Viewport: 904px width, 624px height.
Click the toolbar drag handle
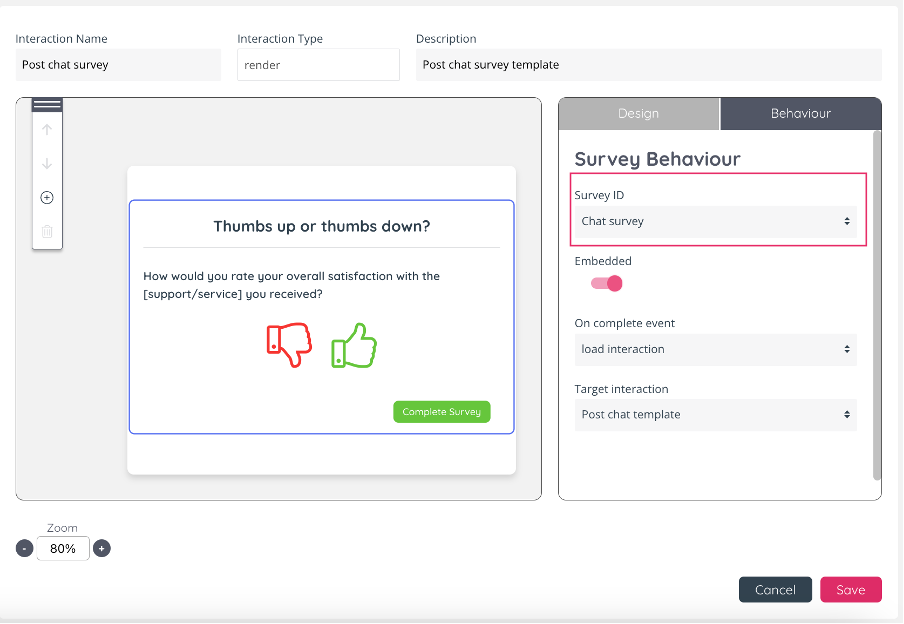47,105
